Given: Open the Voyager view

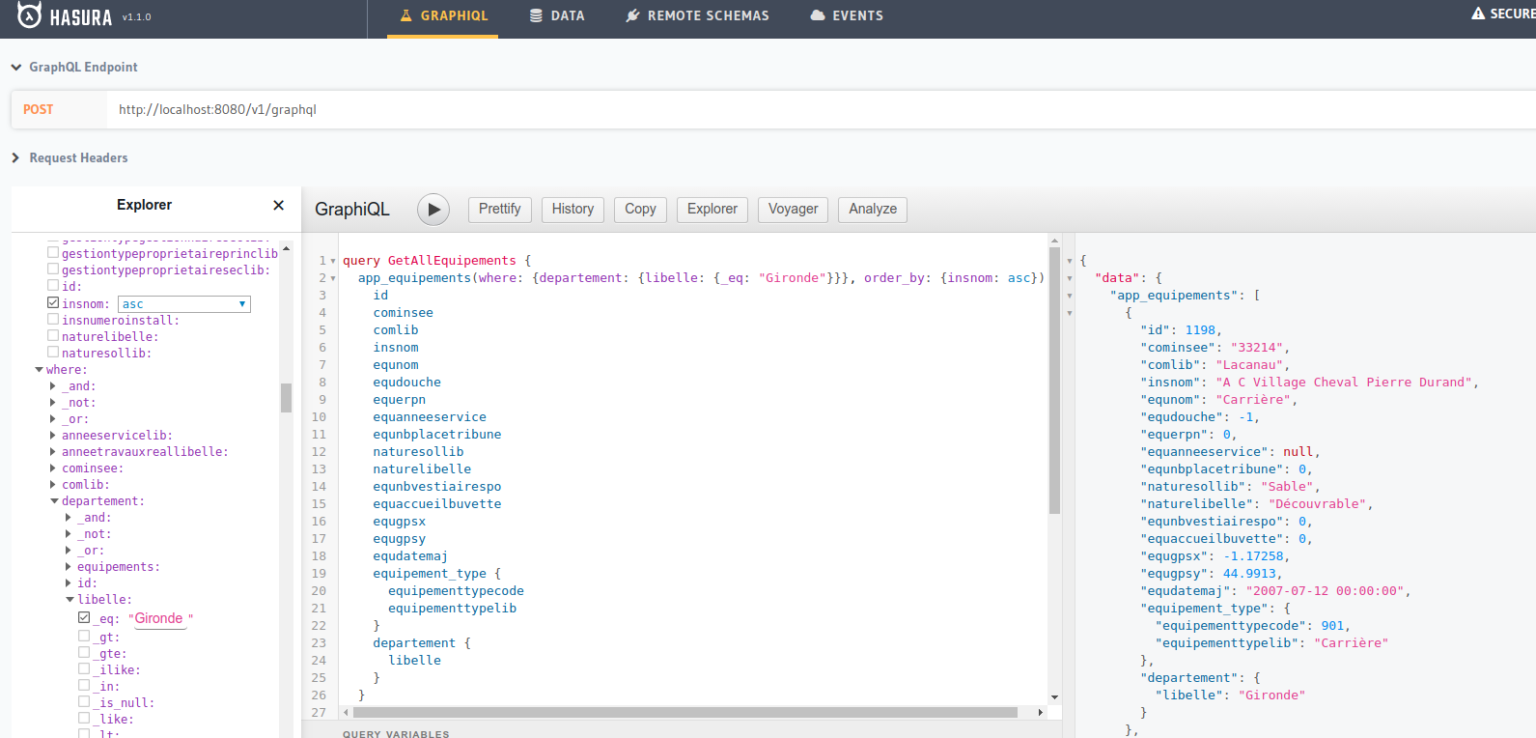Looking at the screenshot, I should point(792,210).
